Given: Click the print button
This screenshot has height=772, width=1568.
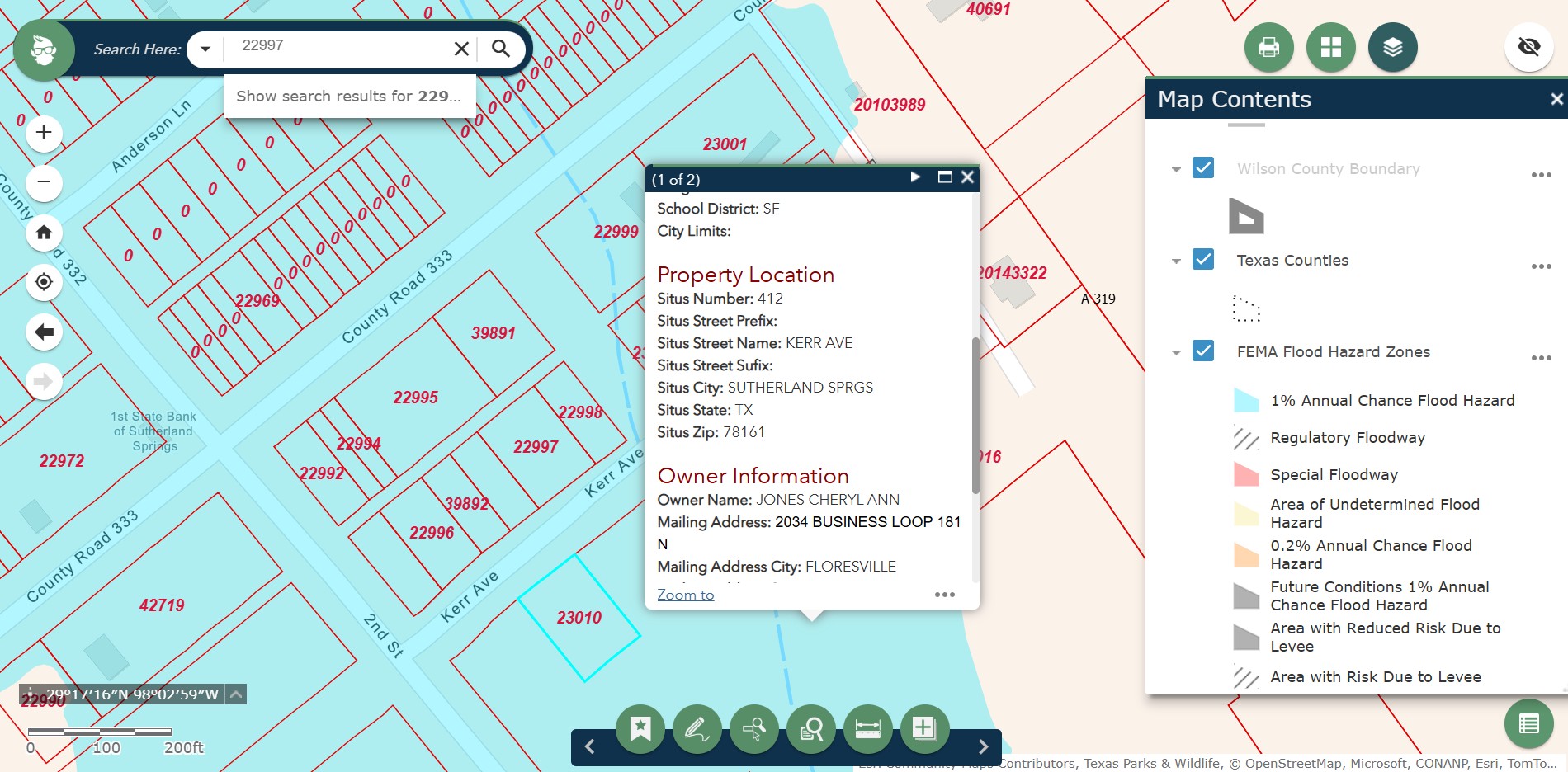Looking at the screenshot, I should coord(1268,47).
